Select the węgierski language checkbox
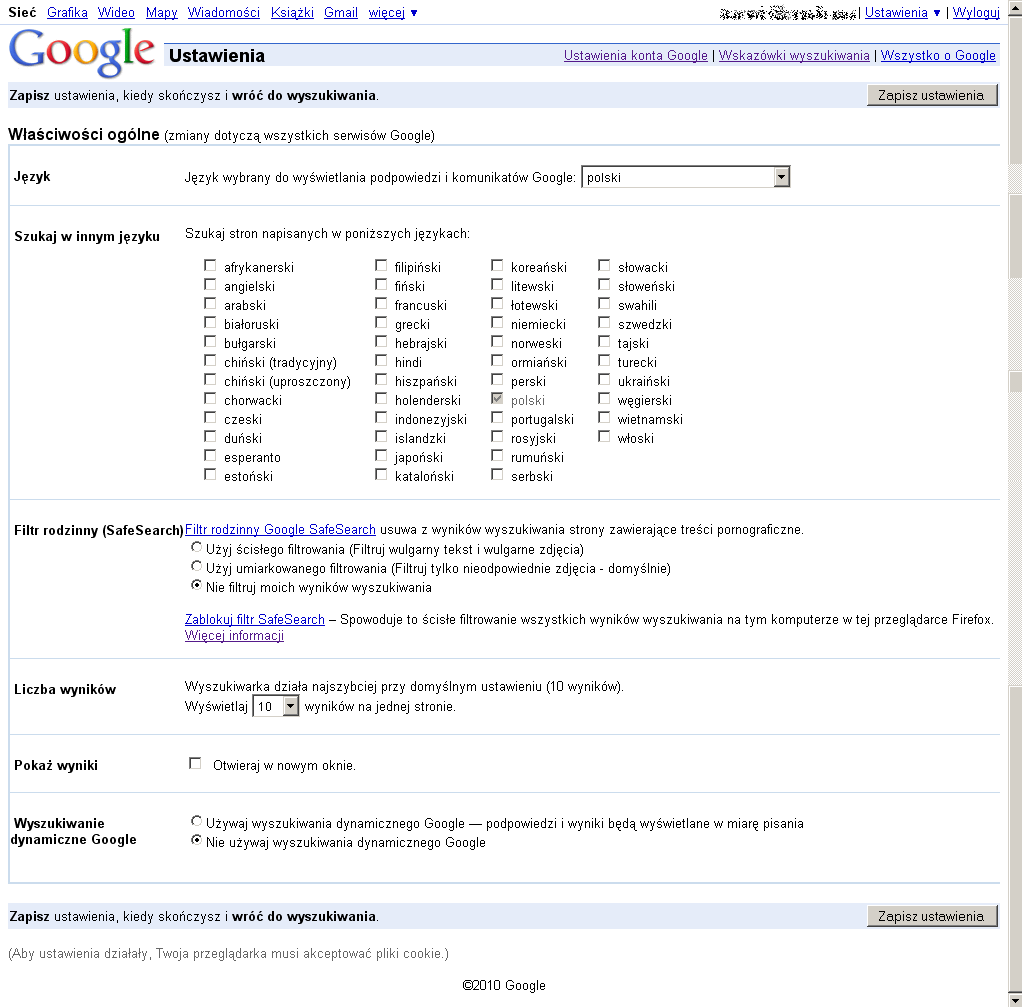The height and width of the screenshot is (1008, 1022). pyautogui.click(x=604, y=399)
